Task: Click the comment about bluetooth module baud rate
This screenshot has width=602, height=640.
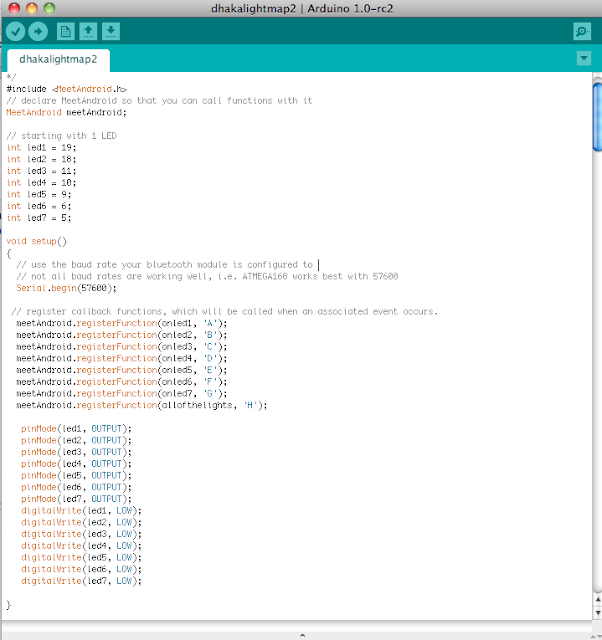Action: pyautogui.click(x=164, y=264)
